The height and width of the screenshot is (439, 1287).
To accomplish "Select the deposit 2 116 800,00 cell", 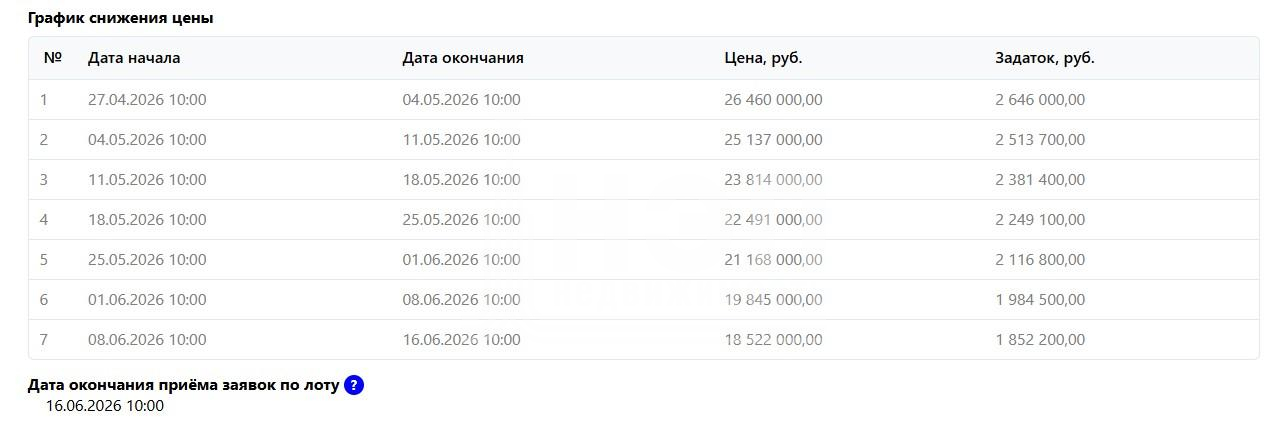I will [x=1039, y=260].
